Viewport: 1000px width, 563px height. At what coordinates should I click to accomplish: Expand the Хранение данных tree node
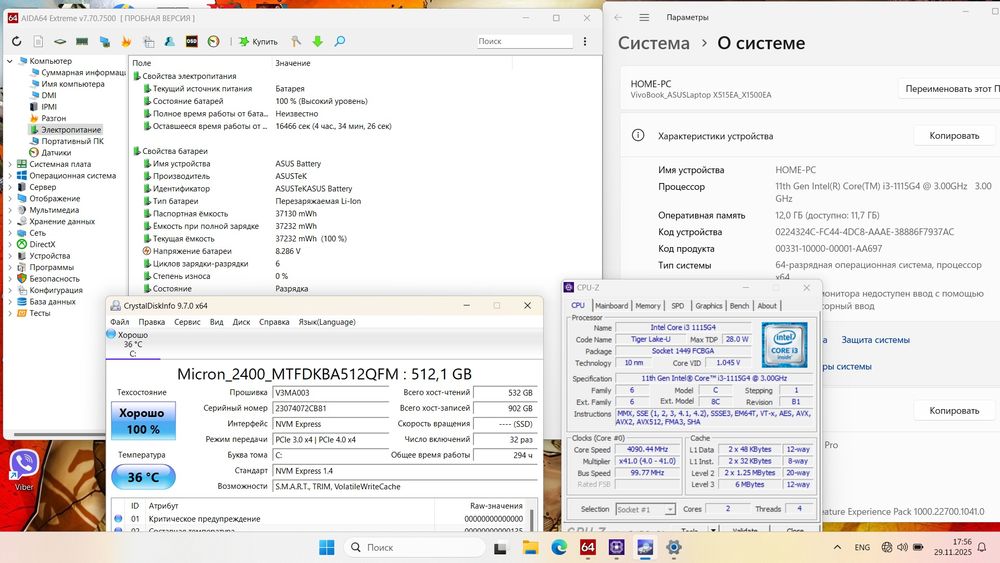10,221
